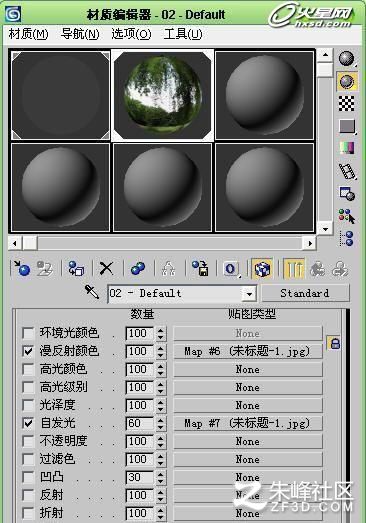
Task: Click the Go to Parent icon
Action: [x=317, y=269]
